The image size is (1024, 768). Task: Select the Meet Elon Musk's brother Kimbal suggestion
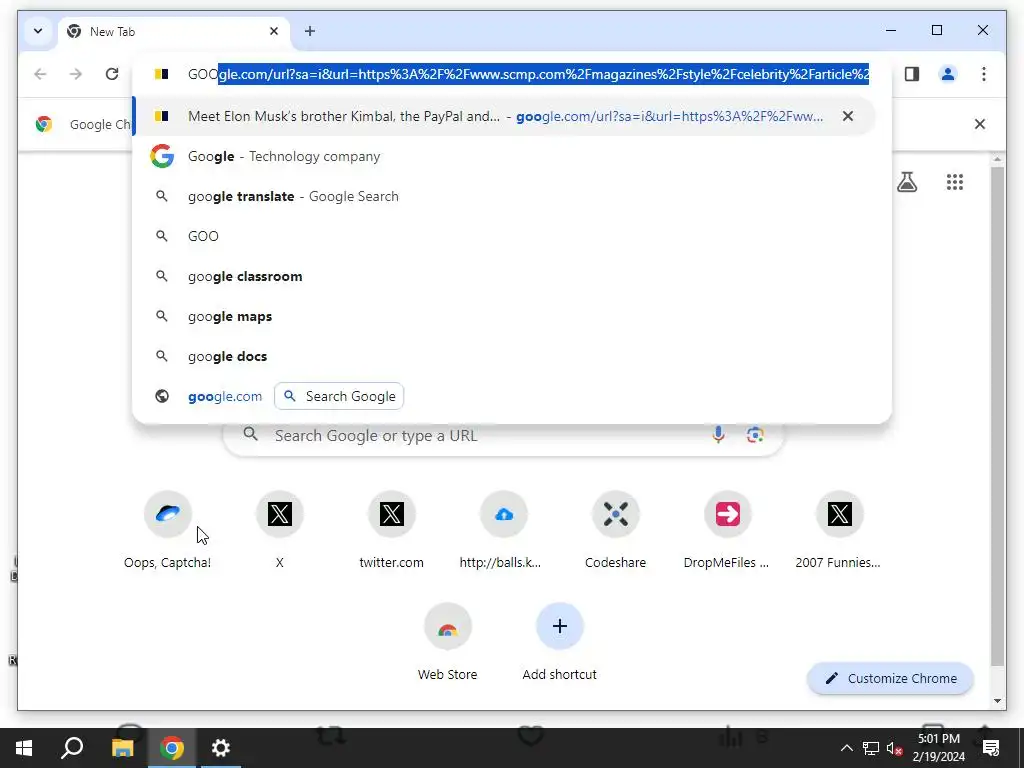coord(504,116)
